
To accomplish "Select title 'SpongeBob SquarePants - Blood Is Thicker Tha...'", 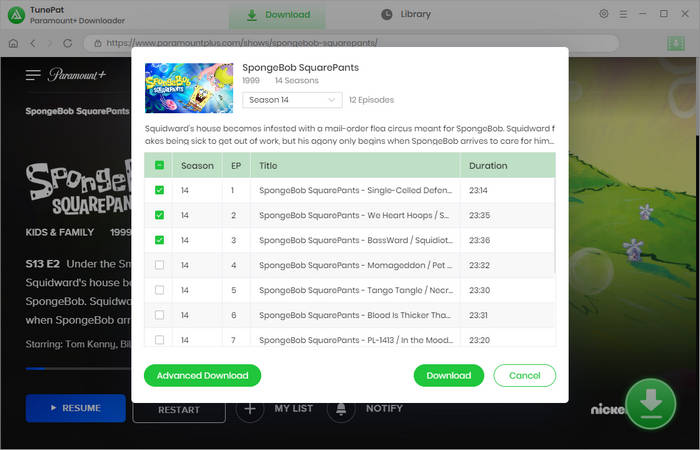I will point(355,315).
